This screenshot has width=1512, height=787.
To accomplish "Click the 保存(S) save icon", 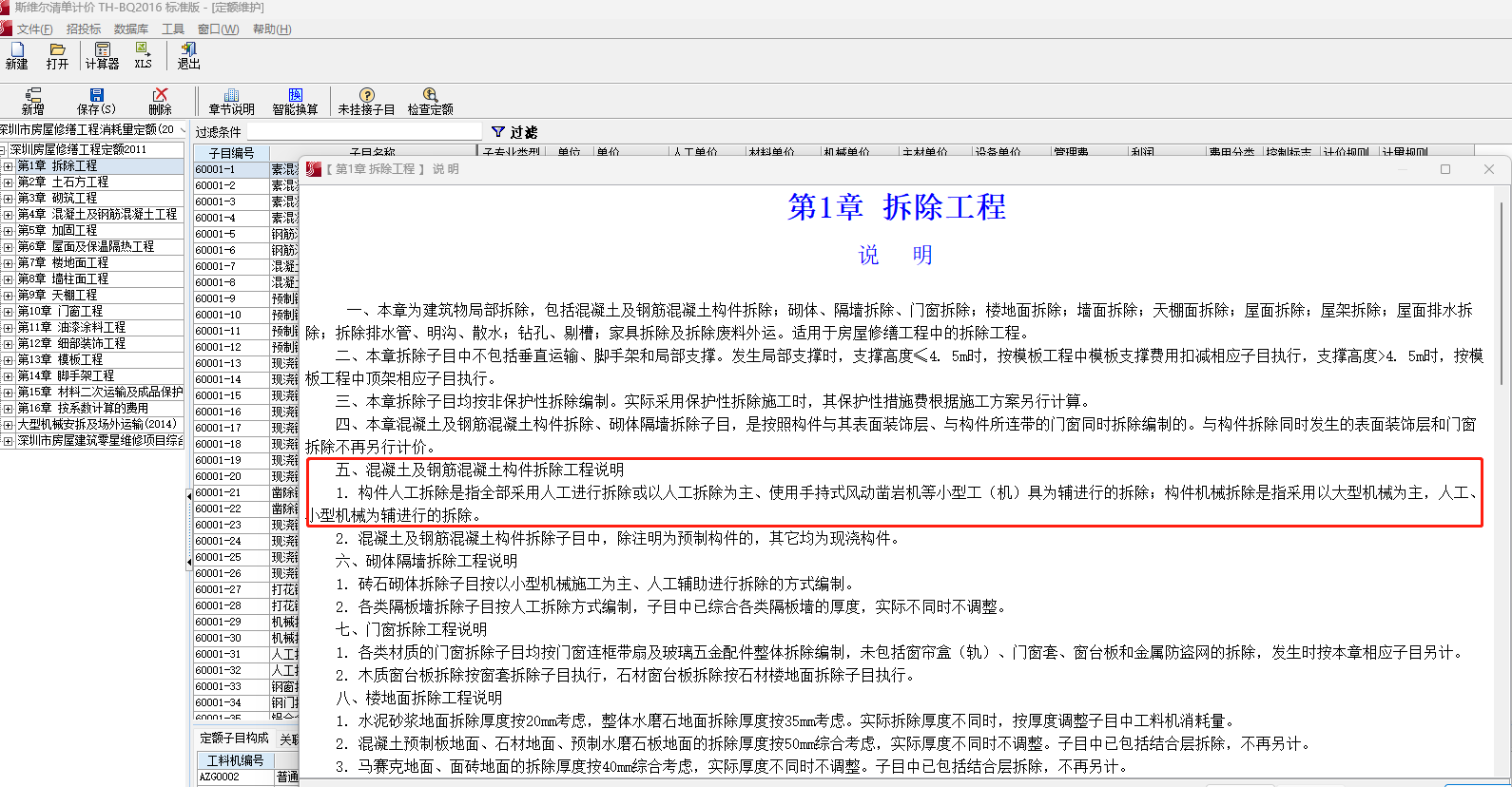I will pyautogui.click(x=96, y=95).
